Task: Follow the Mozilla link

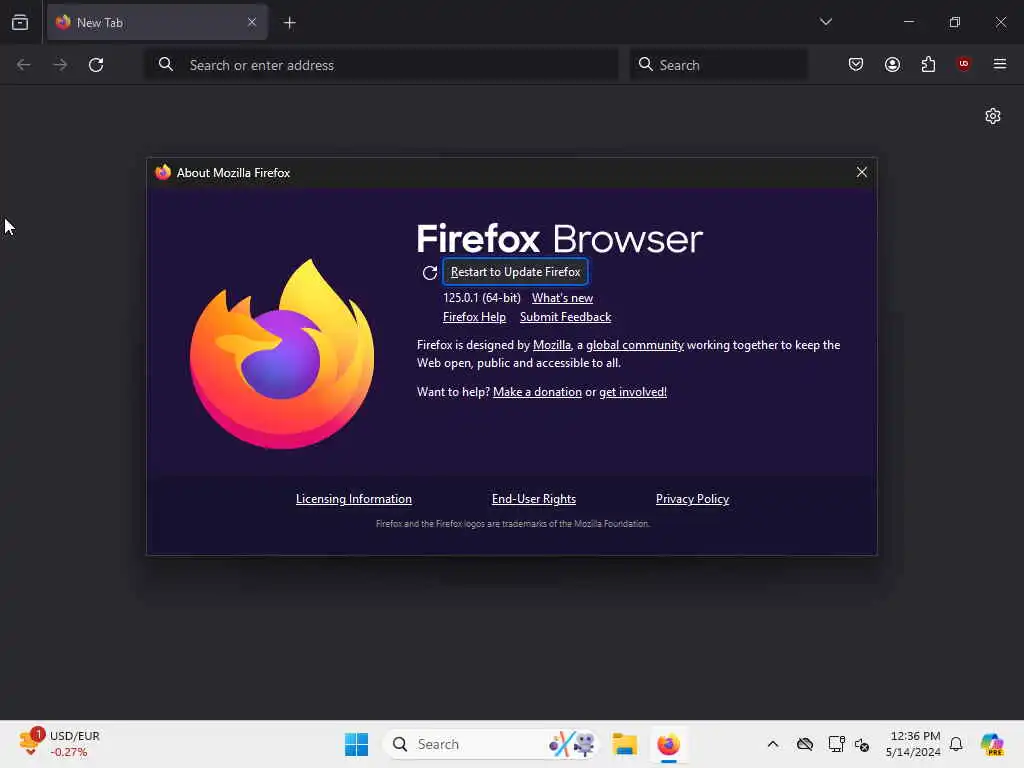Action: [x=552, y=345]
